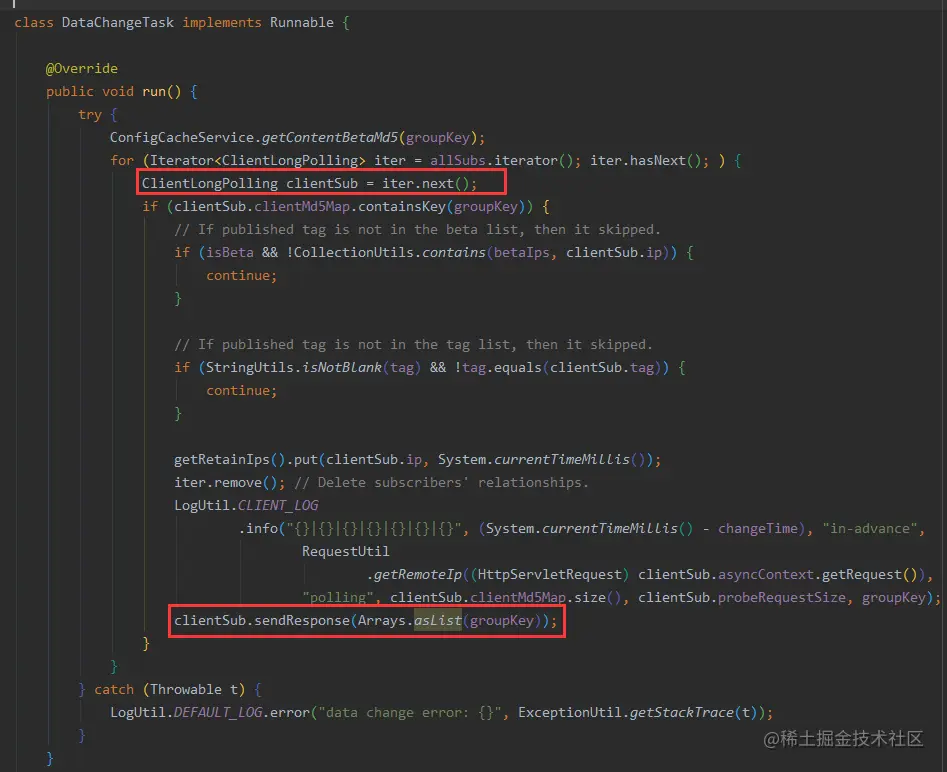Click the "data change error: {}" string
This screenshot has height=772, width=947.
pos(410,712)
